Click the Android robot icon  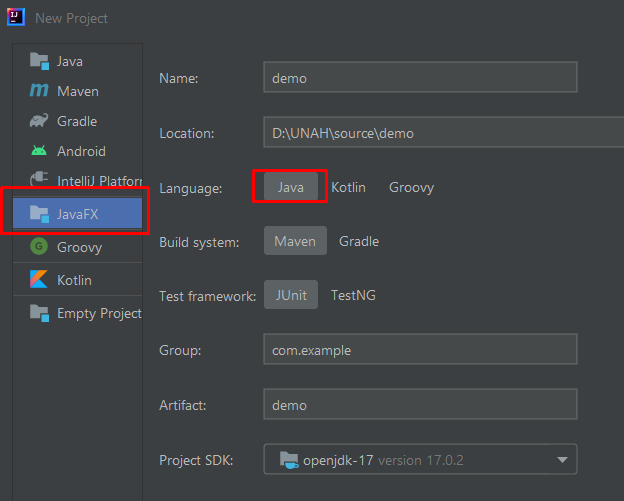(x=39, y=150)
